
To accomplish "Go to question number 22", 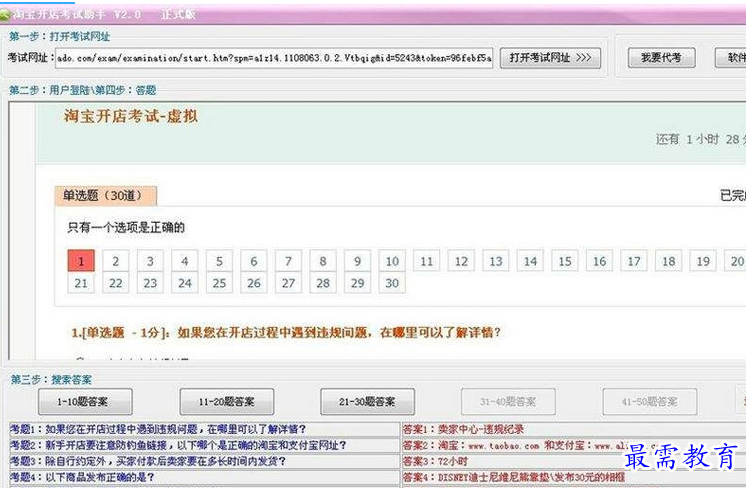I will pyautogui.click(x=116, y=283).
